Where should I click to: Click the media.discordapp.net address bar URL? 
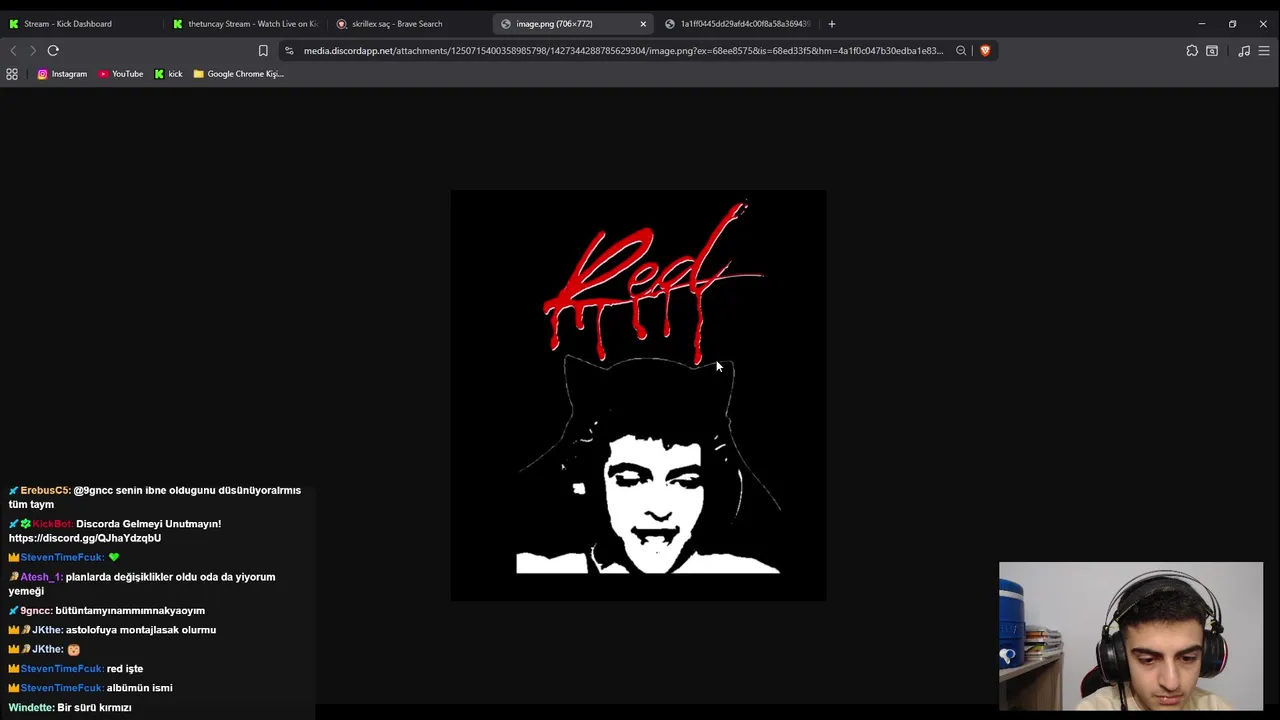click(623, 51)
